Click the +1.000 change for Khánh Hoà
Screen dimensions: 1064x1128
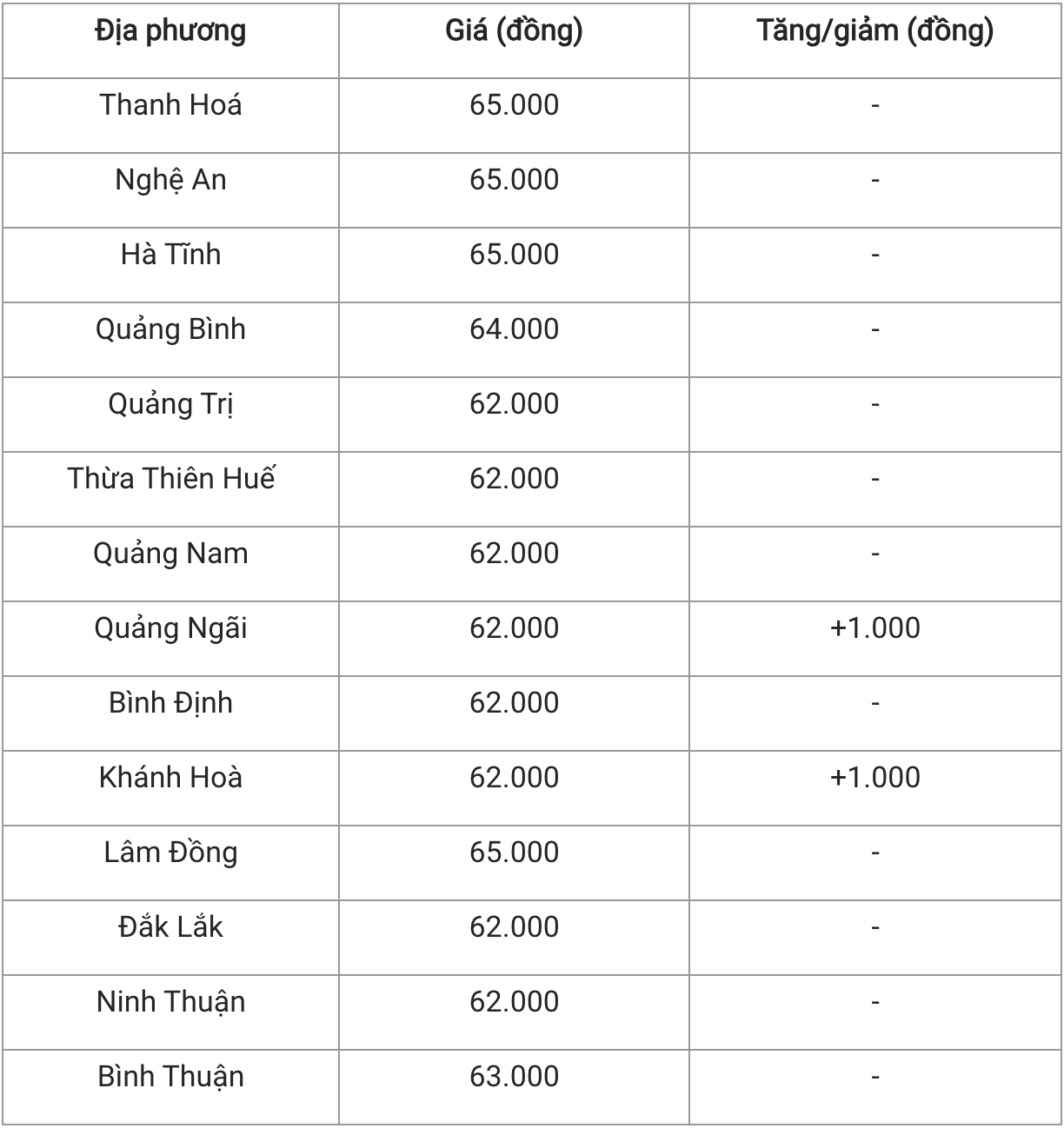point(874,778)
